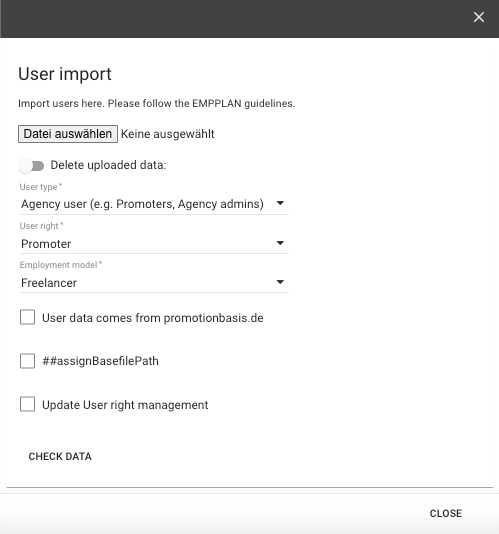Click the Delete uploaded data label
The height and width of the screenshot is (534, 499).
[108, 165]
